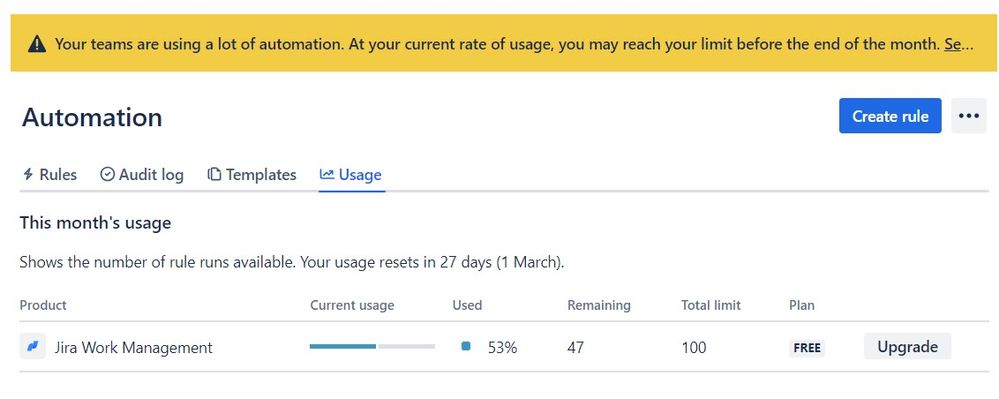The image size is (999, 399).
Task: Click the lightning bolt Rules icon
Action: [28, 174]
